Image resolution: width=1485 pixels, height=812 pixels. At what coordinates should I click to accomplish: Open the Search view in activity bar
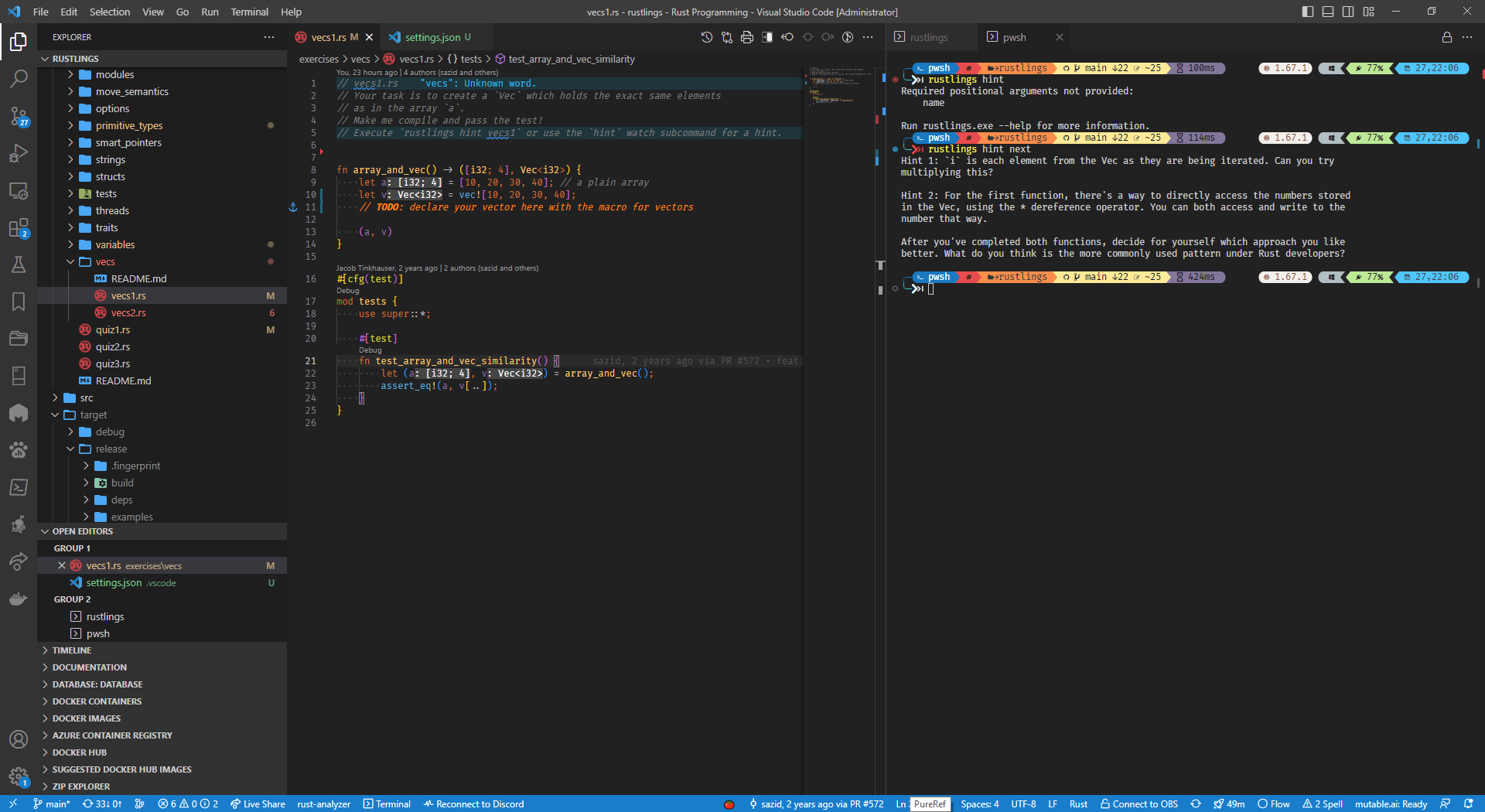pos(19,78)
